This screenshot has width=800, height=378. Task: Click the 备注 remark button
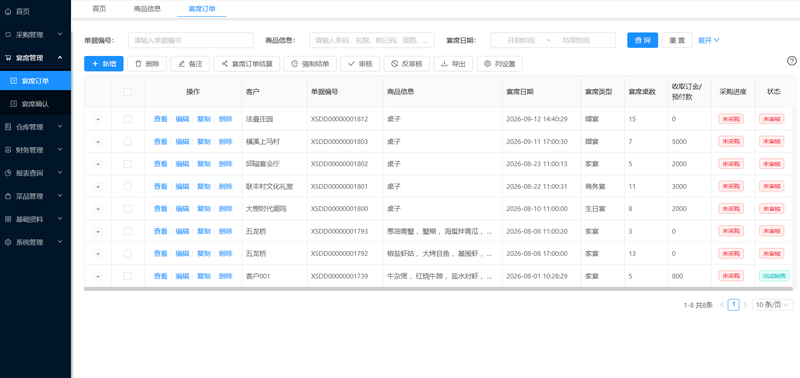click(190, 64)
